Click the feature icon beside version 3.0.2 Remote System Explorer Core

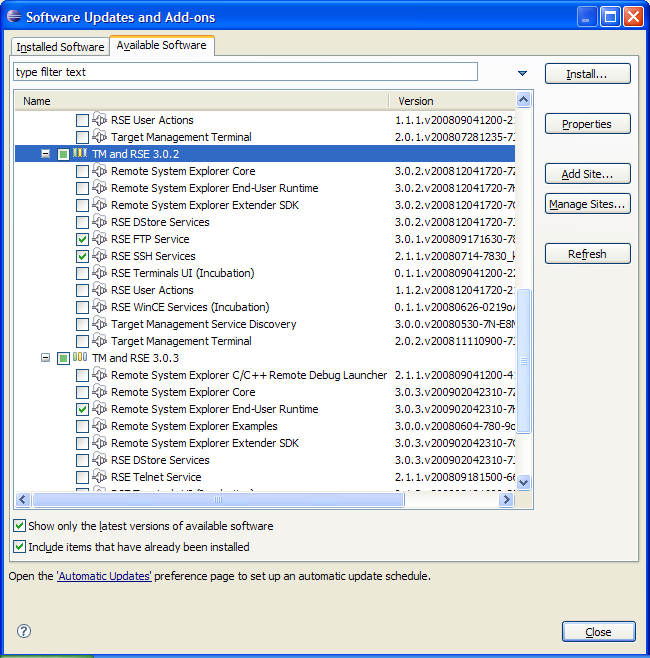(99, 171)
